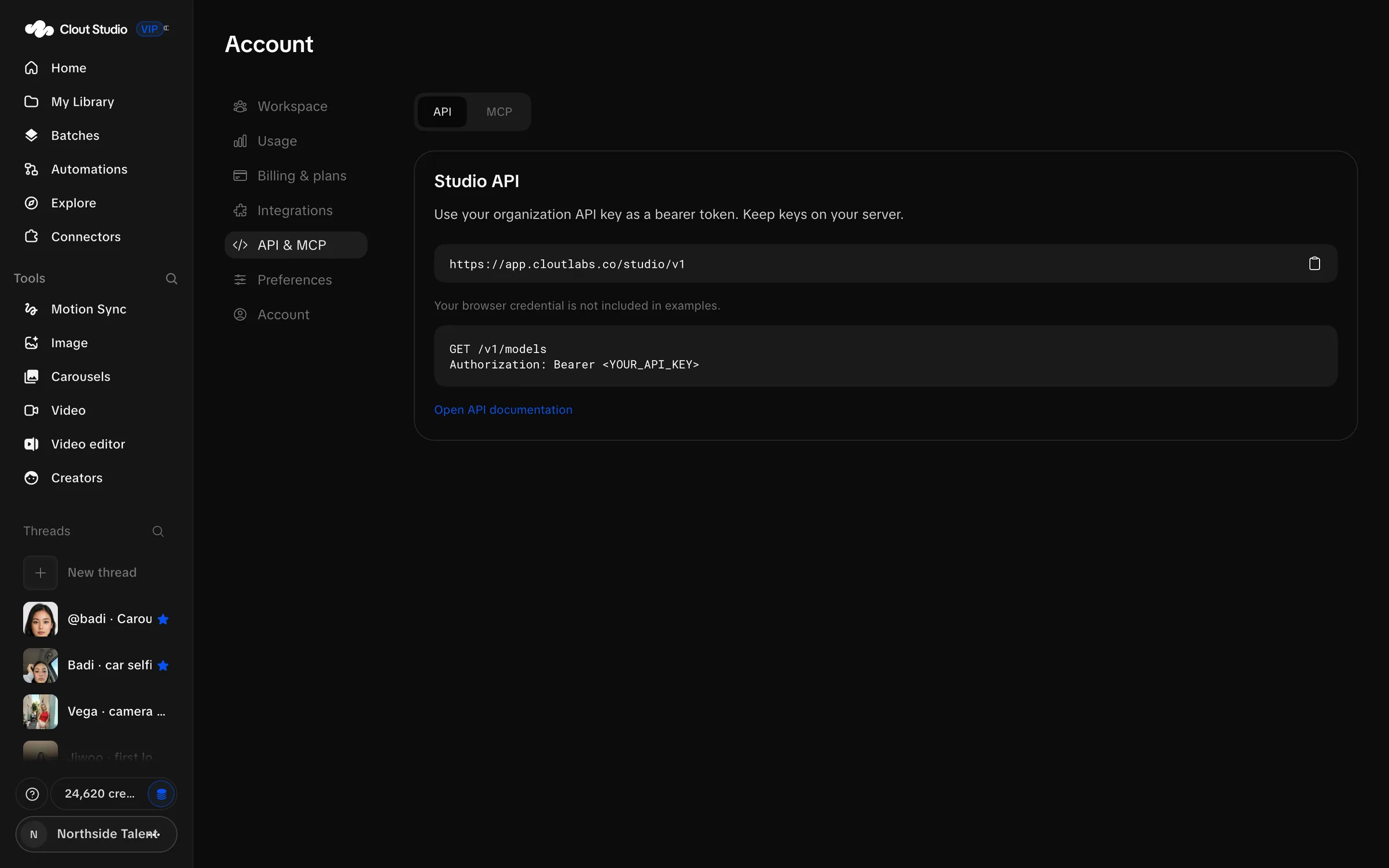This screenshot has height=868, width=1389.
Task: Copy the API base URL
Action: click(1314, 263)
